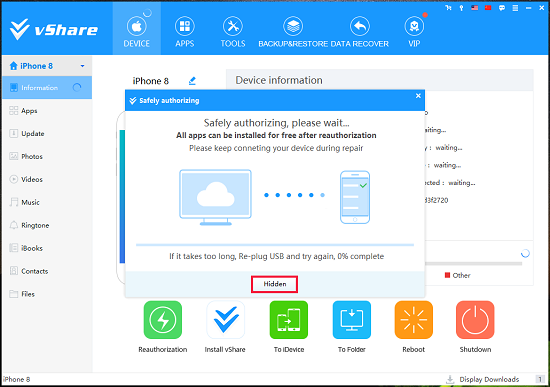
Task: Click the To iDevice transfer icon
Action: pos(289,320)
